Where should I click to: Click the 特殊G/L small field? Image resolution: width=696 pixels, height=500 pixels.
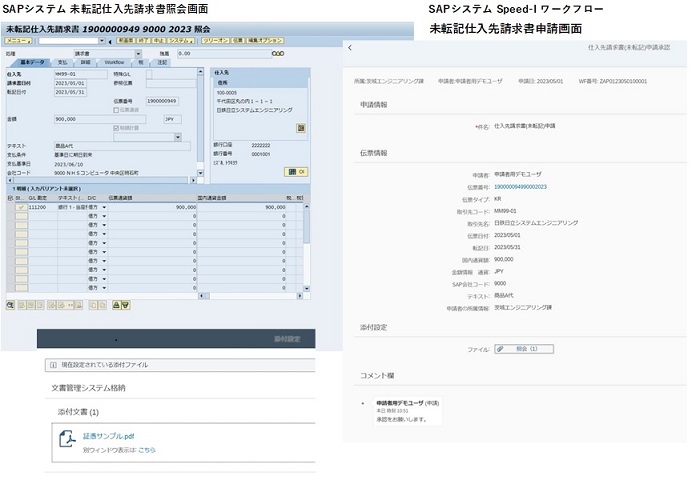pos(149,74)
